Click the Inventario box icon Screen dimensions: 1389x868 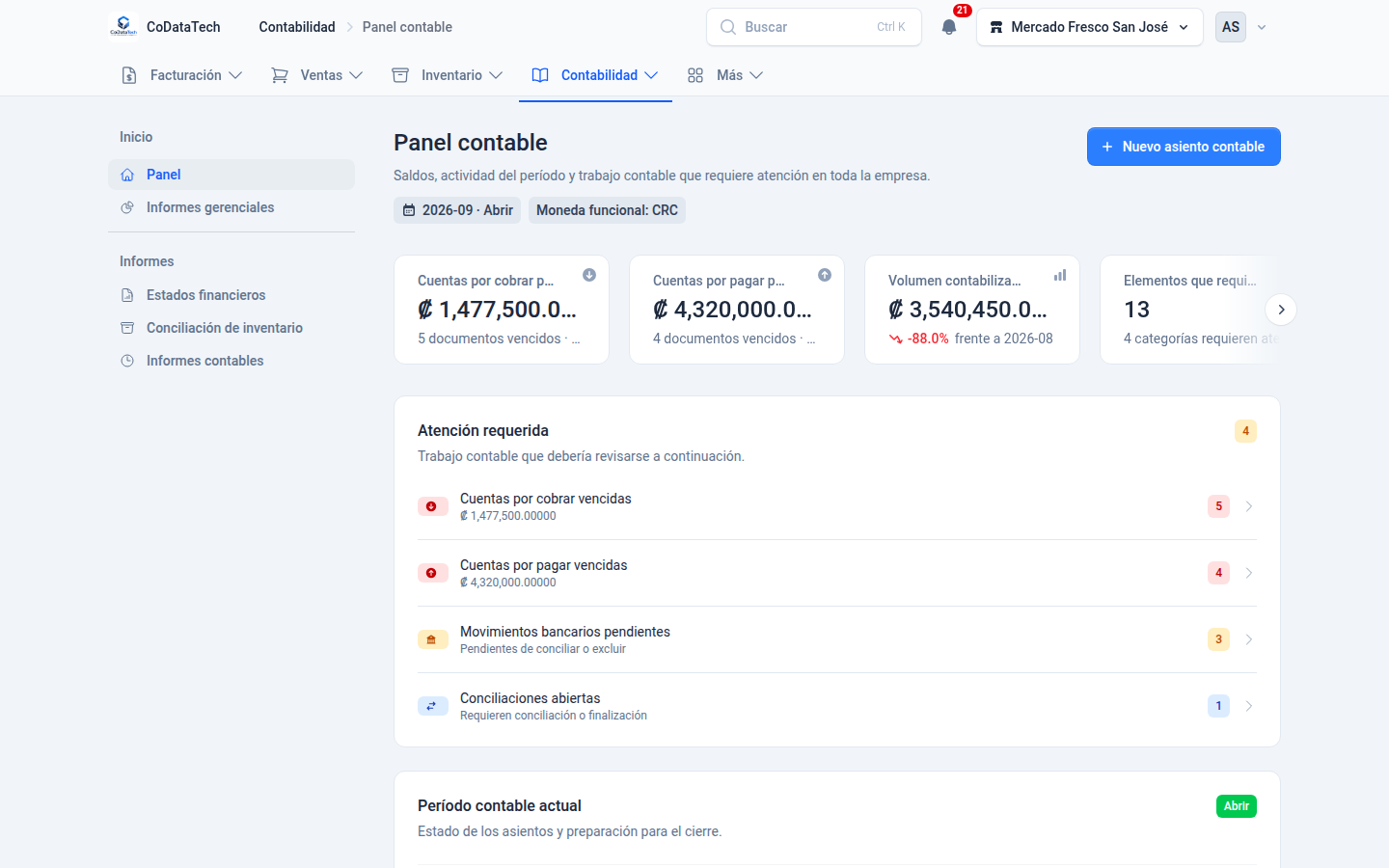pos(400,75)
